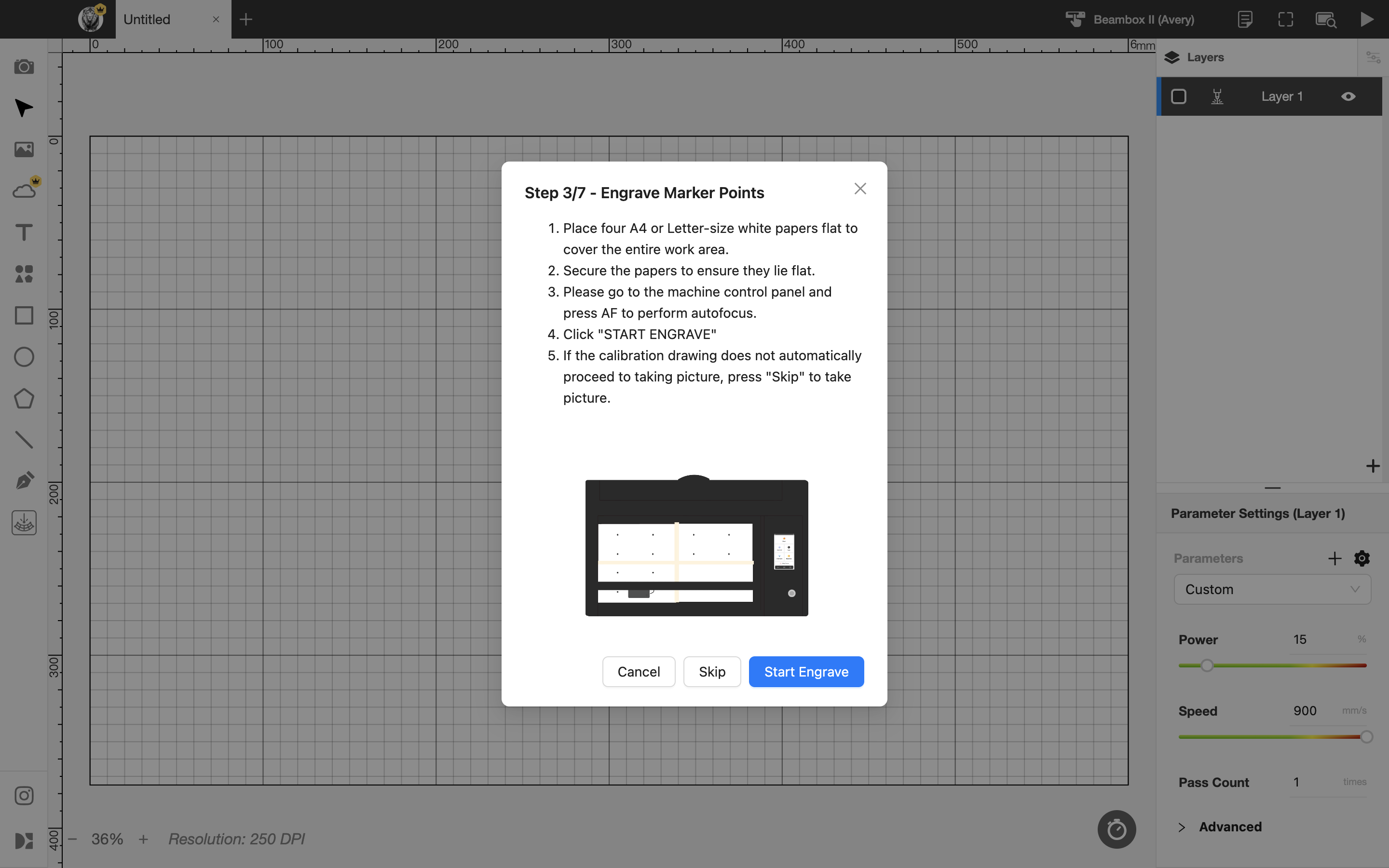
Task: Add a new parameter preset
Action: 1335,558
